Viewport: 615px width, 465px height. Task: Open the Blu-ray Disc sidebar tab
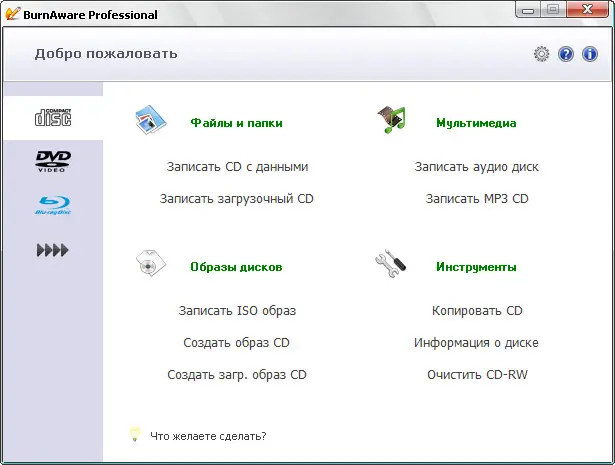[x=53, y=205]
